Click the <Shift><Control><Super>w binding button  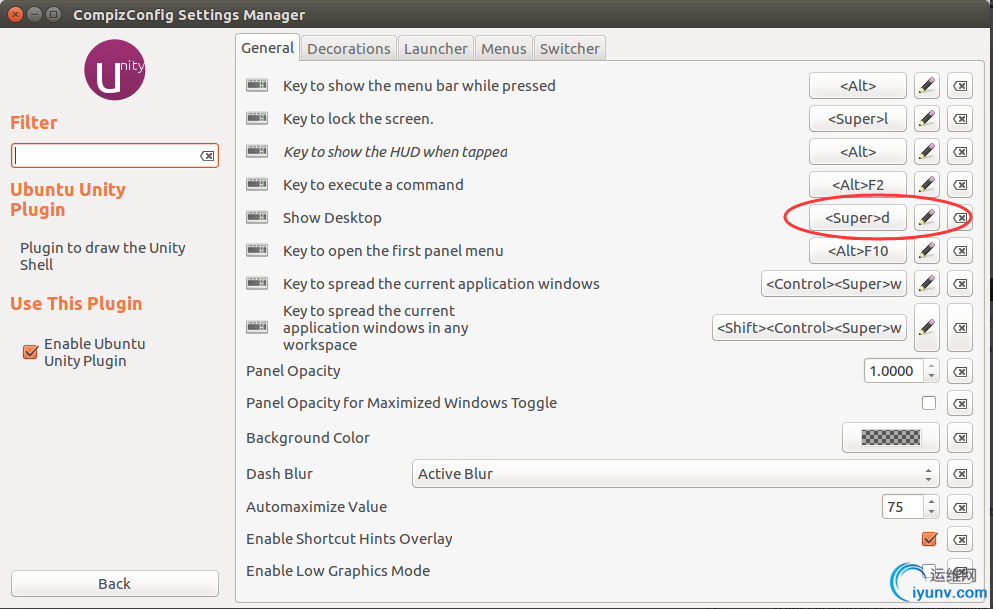click(809, 327)
